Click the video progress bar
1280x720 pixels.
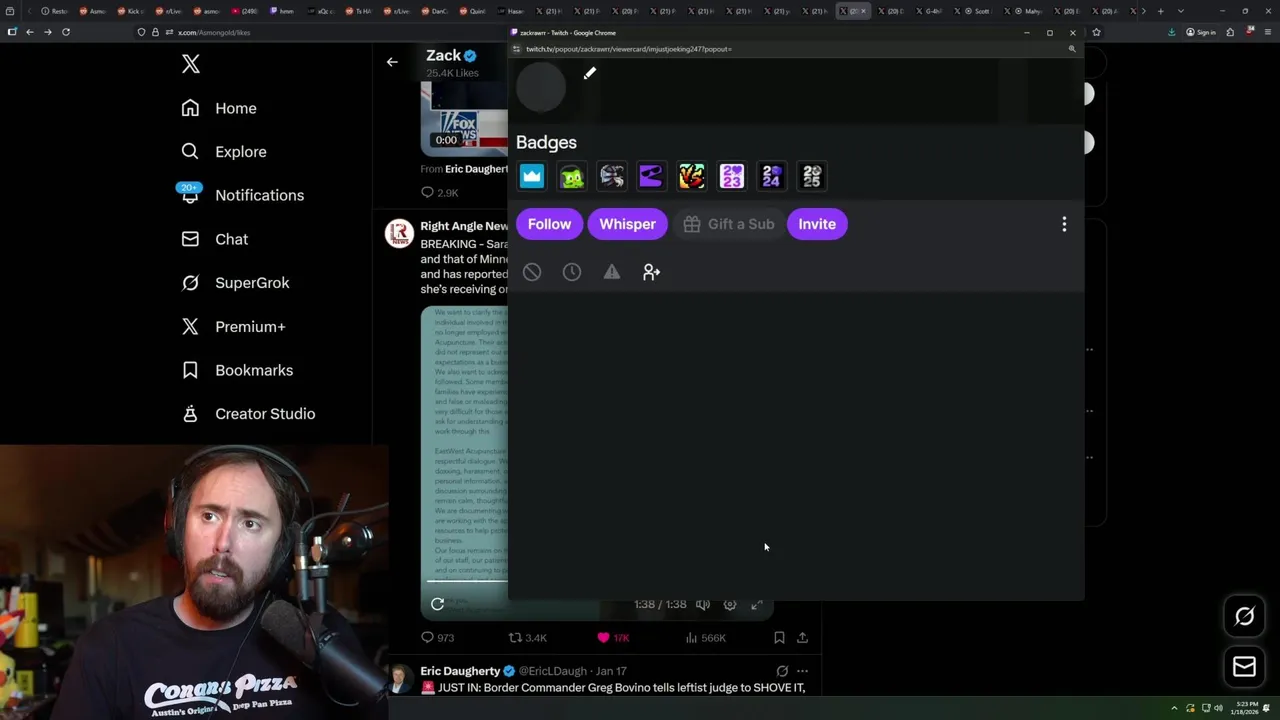pos(467,581)
